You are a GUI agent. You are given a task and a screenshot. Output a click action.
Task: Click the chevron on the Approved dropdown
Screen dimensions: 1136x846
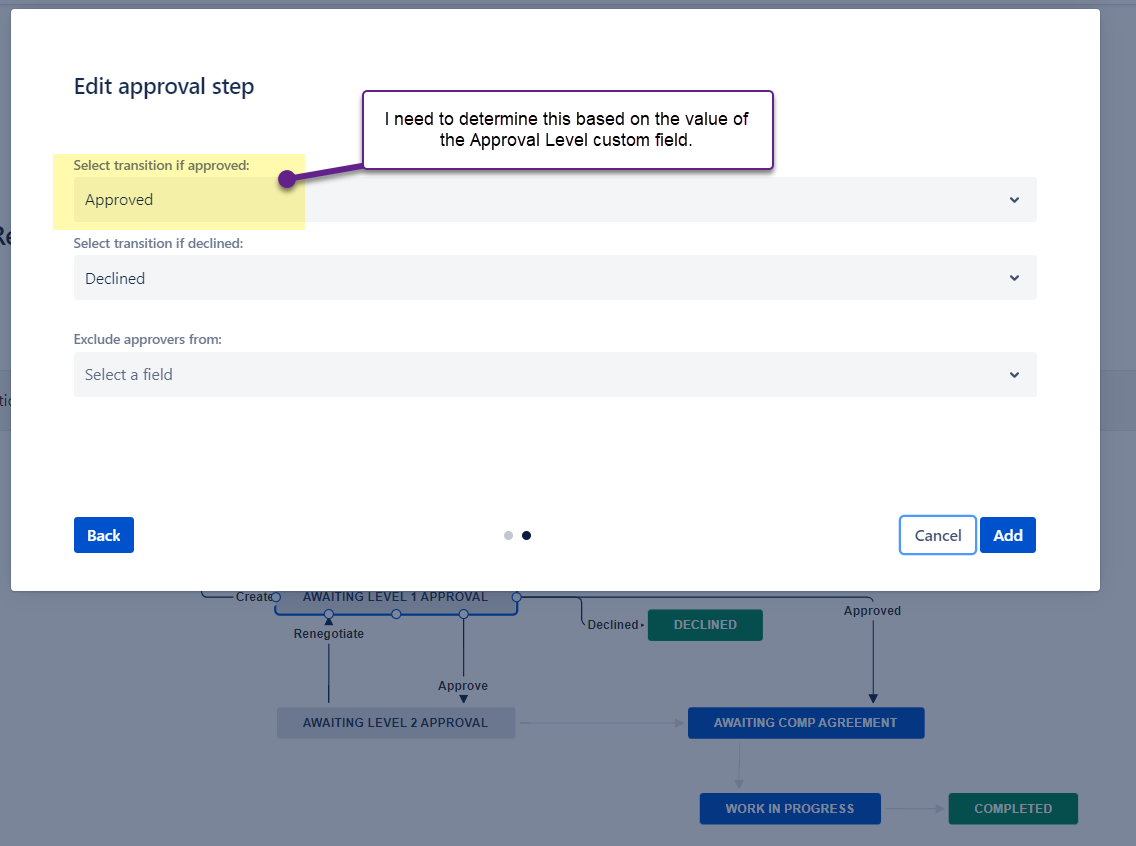tap(1014, 199)
